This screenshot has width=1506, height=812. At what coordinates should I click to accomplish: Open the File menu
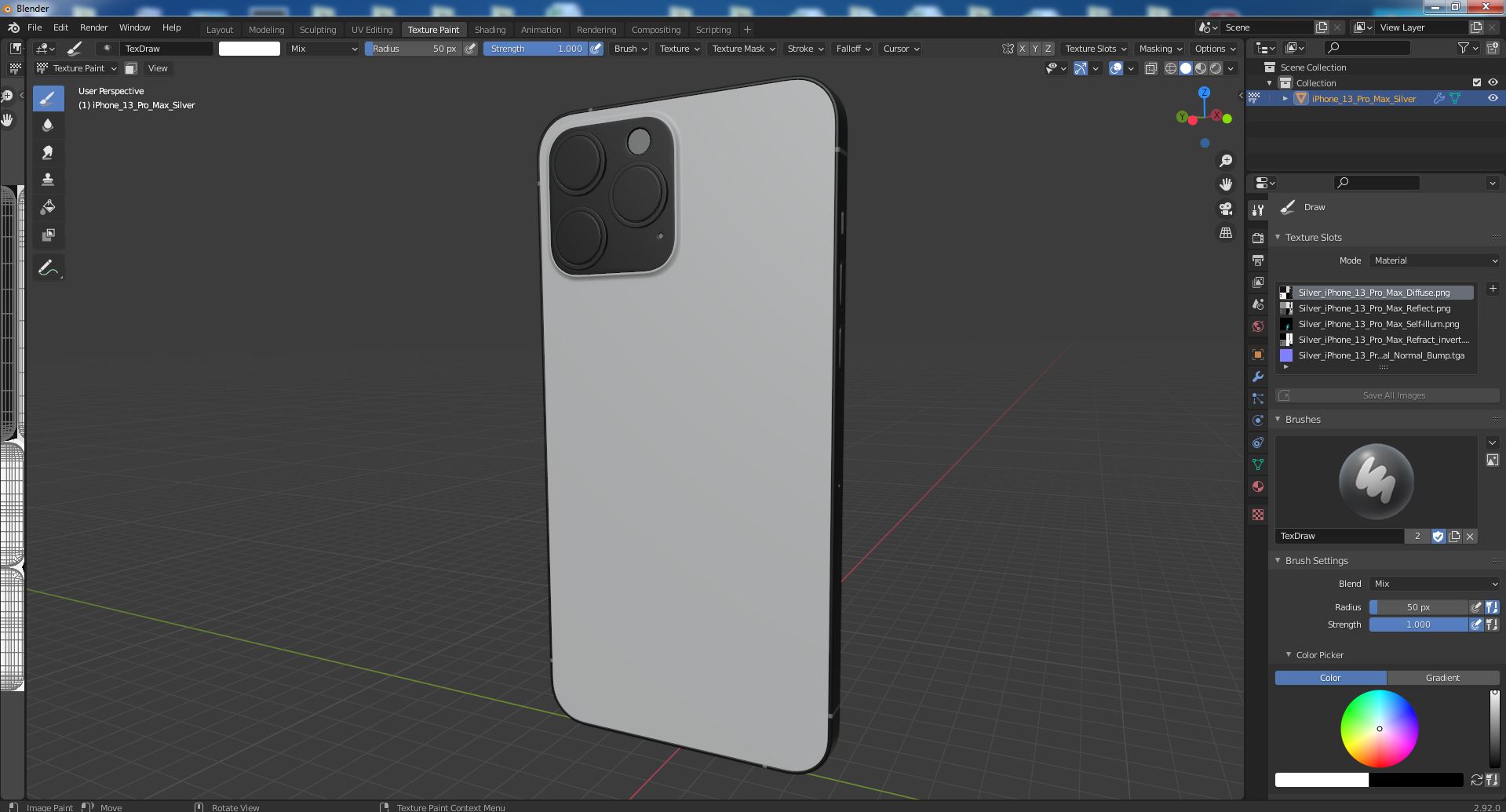click(x=35, y=27)
